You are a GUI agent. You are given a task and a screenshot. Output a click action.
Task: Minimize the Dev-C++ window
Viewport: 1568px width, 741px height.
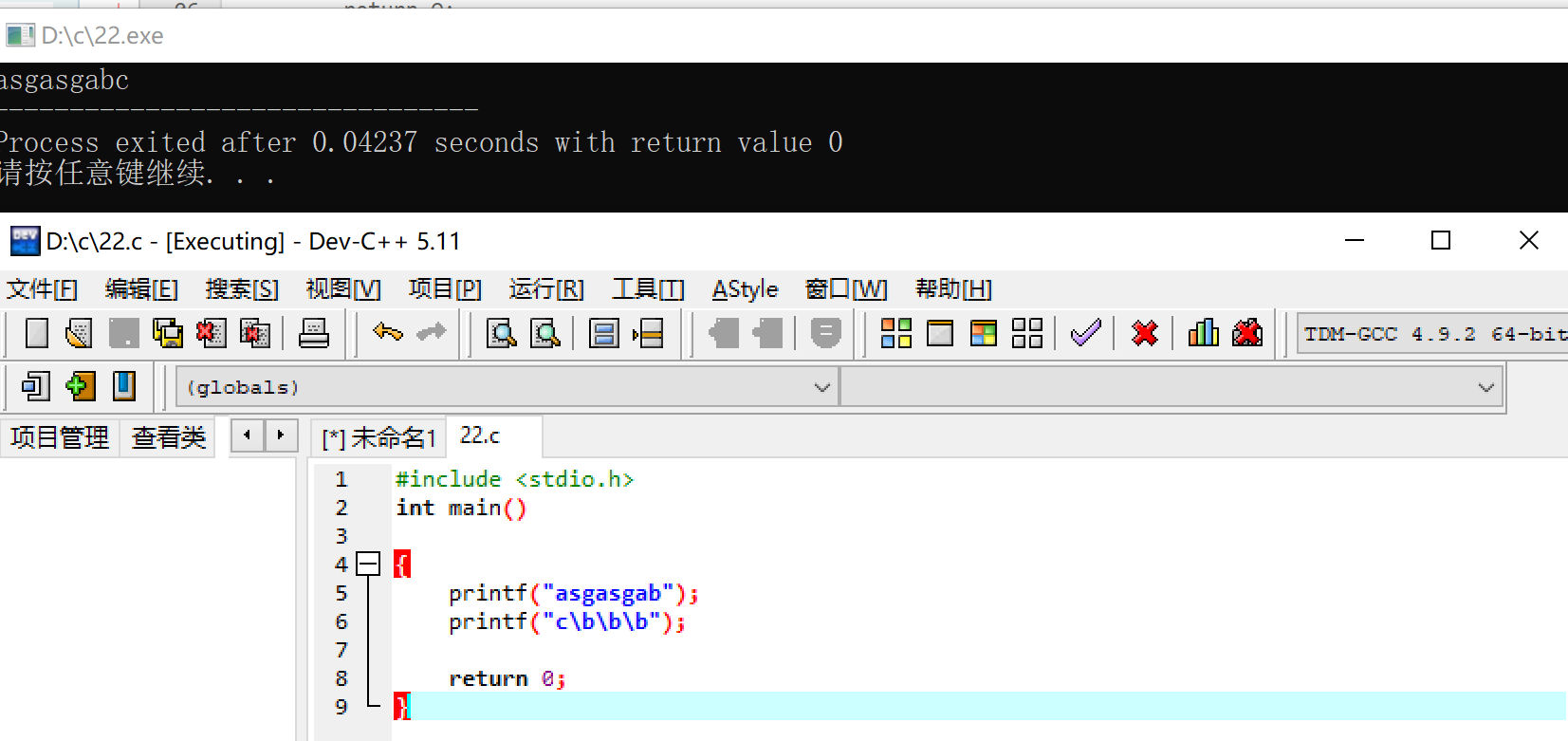[x=1355, y=240]
